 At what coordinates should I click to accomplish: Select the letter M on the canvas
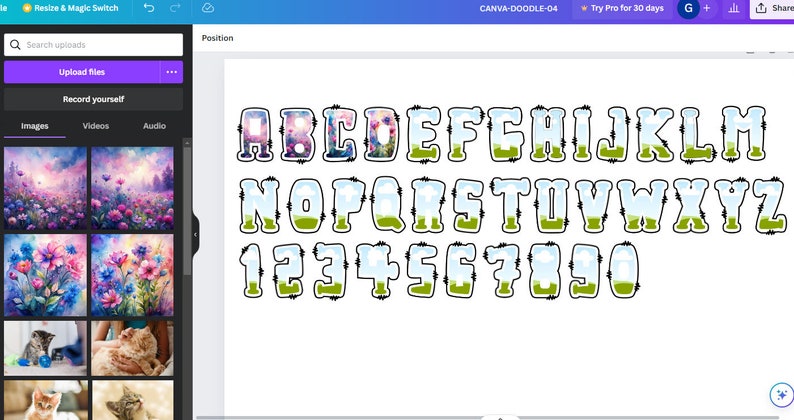743,133
